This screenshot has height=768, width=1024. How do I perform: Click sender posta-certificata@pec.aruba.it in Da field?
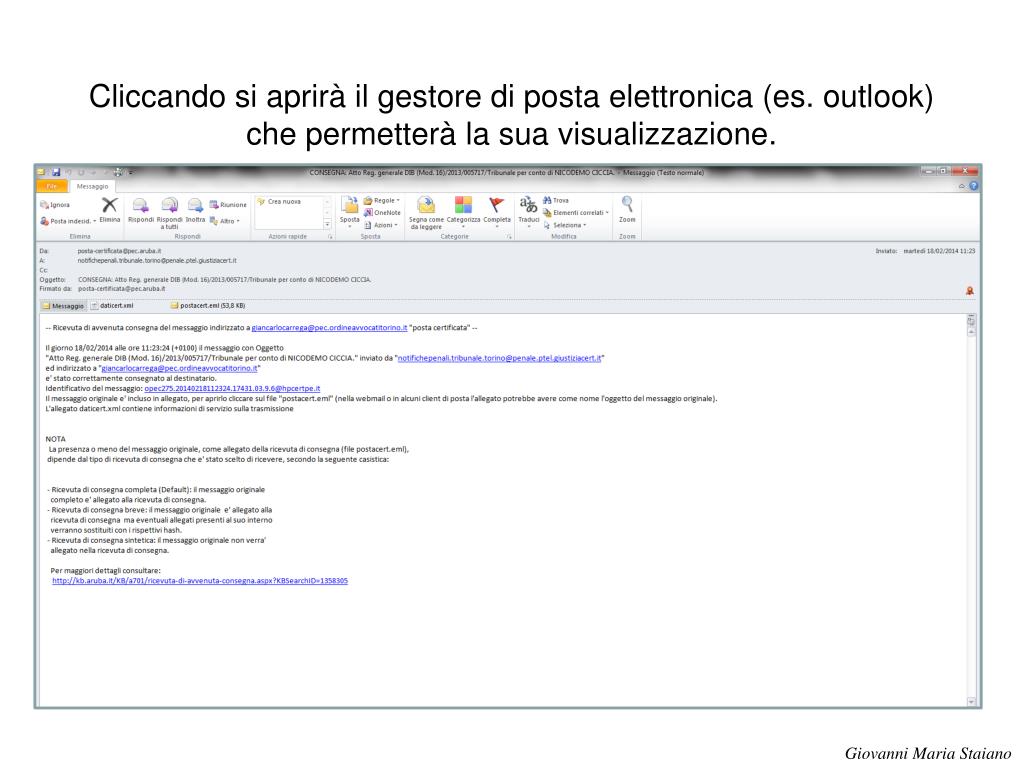tap(119, 251)
